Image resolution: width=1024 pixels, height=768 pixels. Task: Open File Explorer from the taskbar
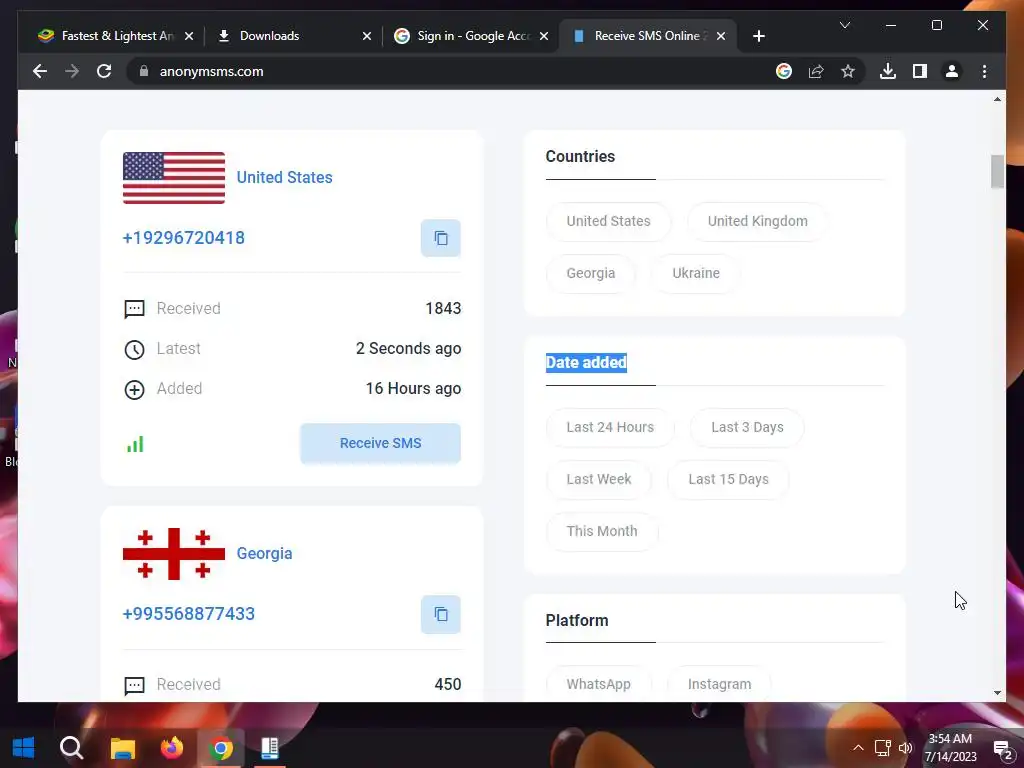pyautogui.click(x=122, y=748)
